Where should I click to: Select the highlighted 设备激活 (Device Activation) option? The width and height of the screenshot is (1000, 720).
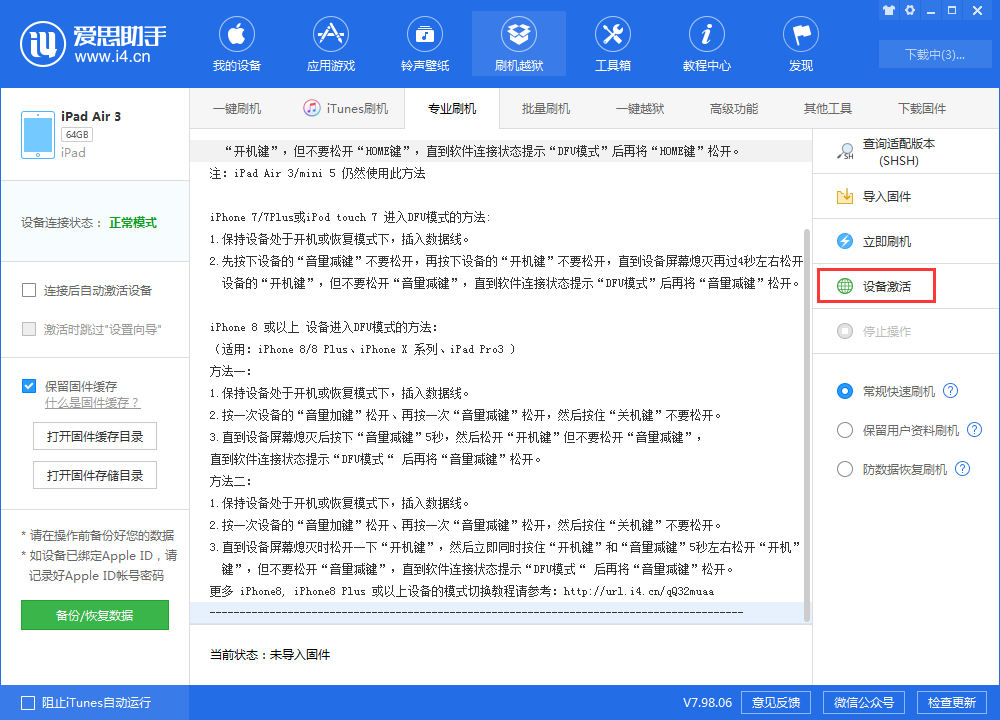point(880,285)
